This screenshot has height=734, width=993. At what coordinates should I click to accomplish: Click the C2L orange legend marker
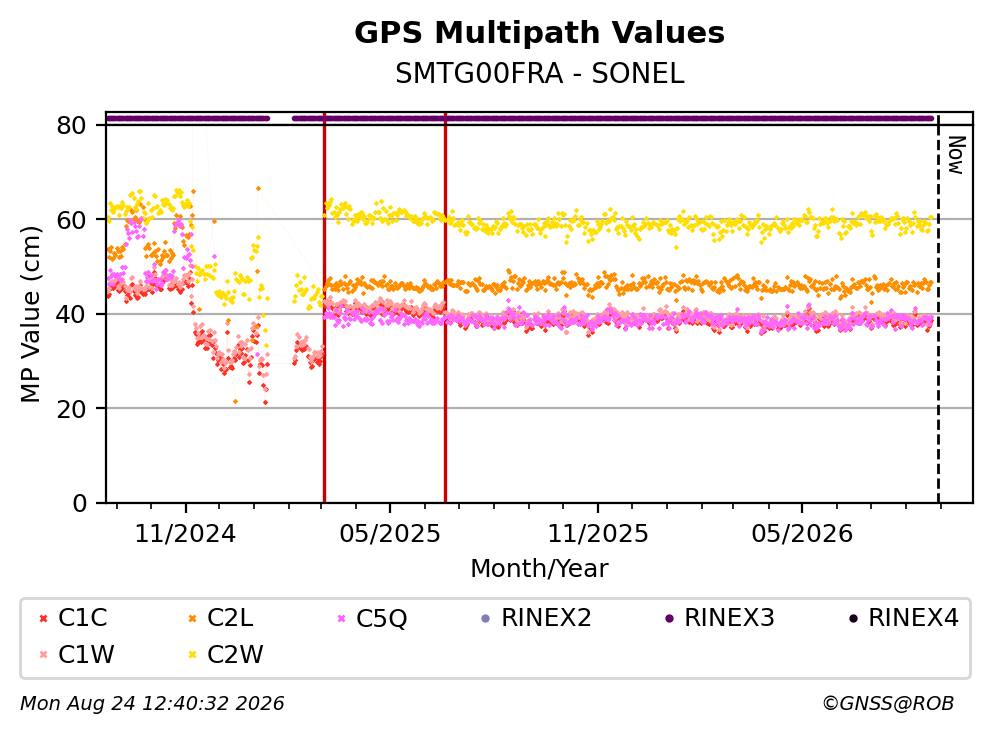coord(193,618)
